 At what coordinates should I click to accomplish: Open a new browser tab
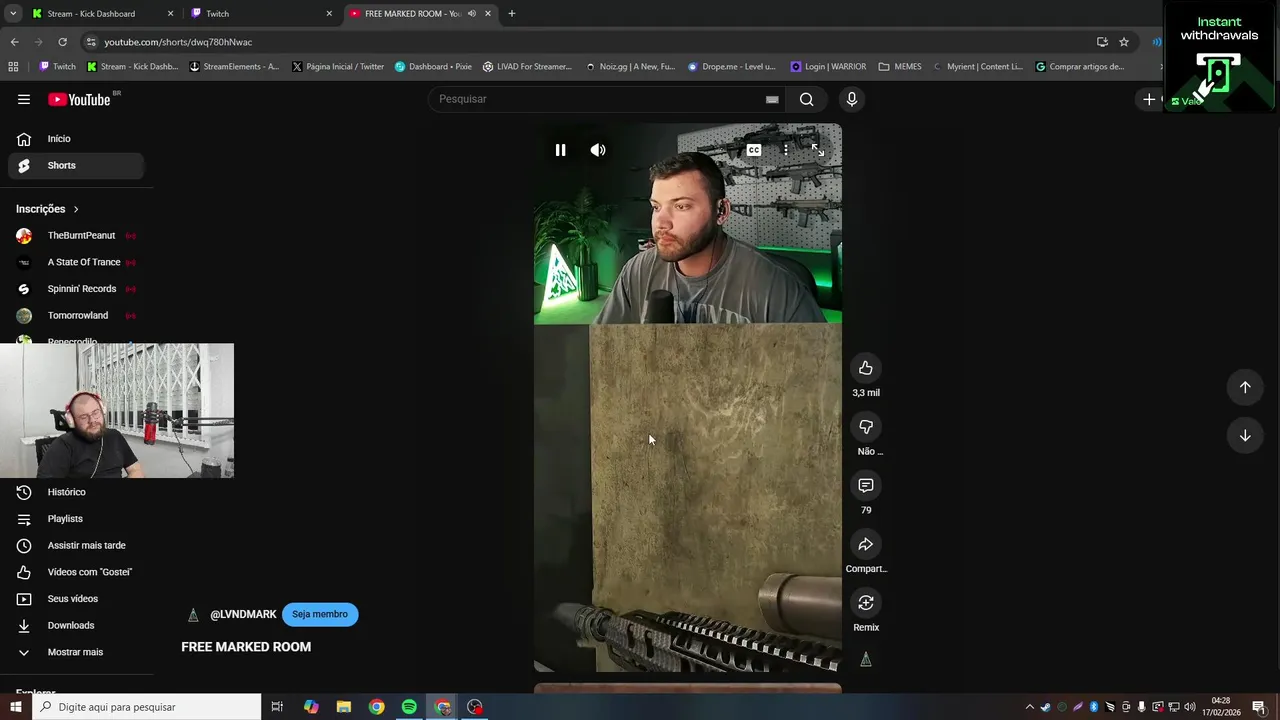(512, 14)
